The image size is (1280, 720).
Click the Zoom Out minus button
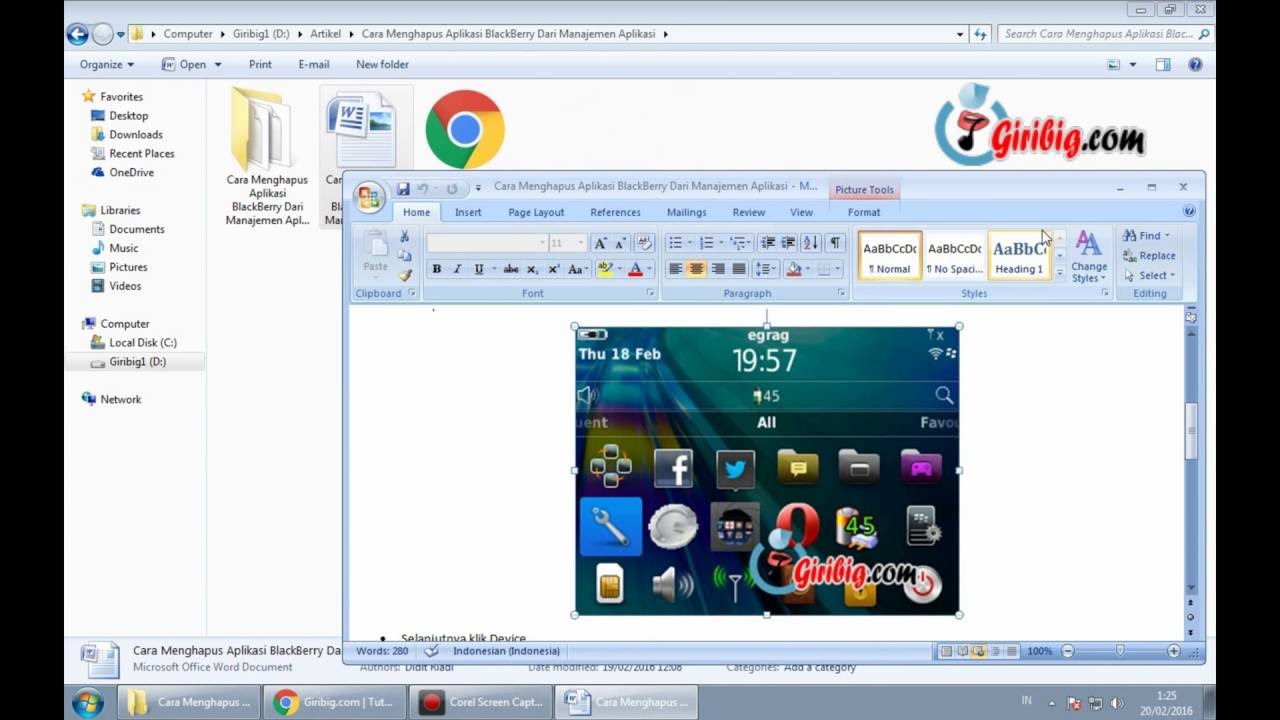pyautogui.click(x=1067, y=651)
